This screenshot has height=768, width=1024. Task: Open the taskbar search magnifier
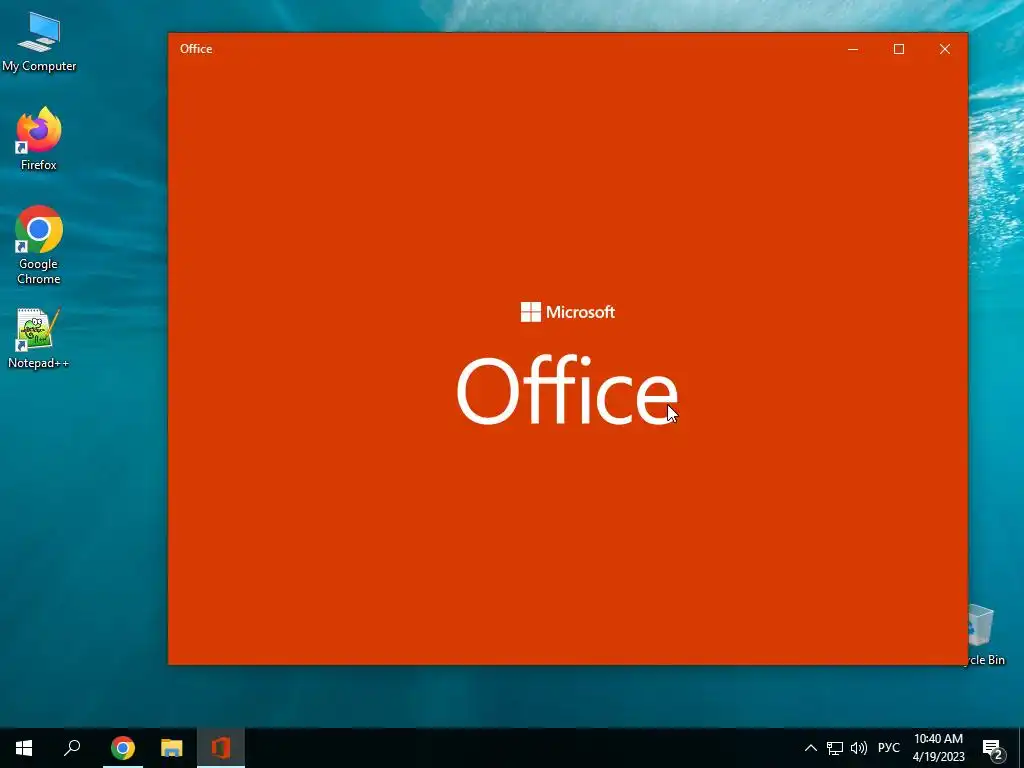click(72, 748)
